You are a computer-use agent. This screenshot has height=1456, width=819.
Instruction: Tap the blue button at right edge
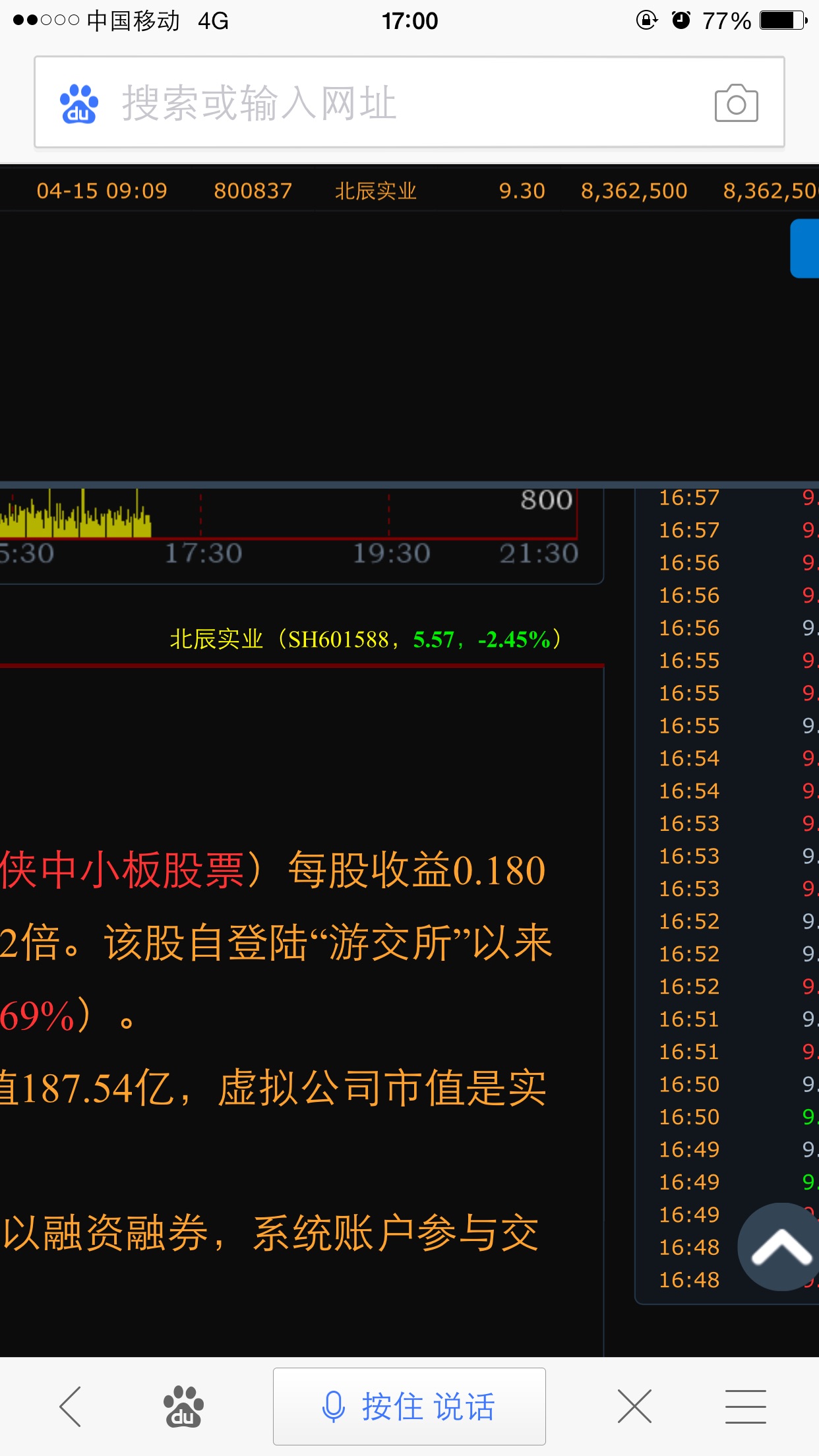(805, 249)
